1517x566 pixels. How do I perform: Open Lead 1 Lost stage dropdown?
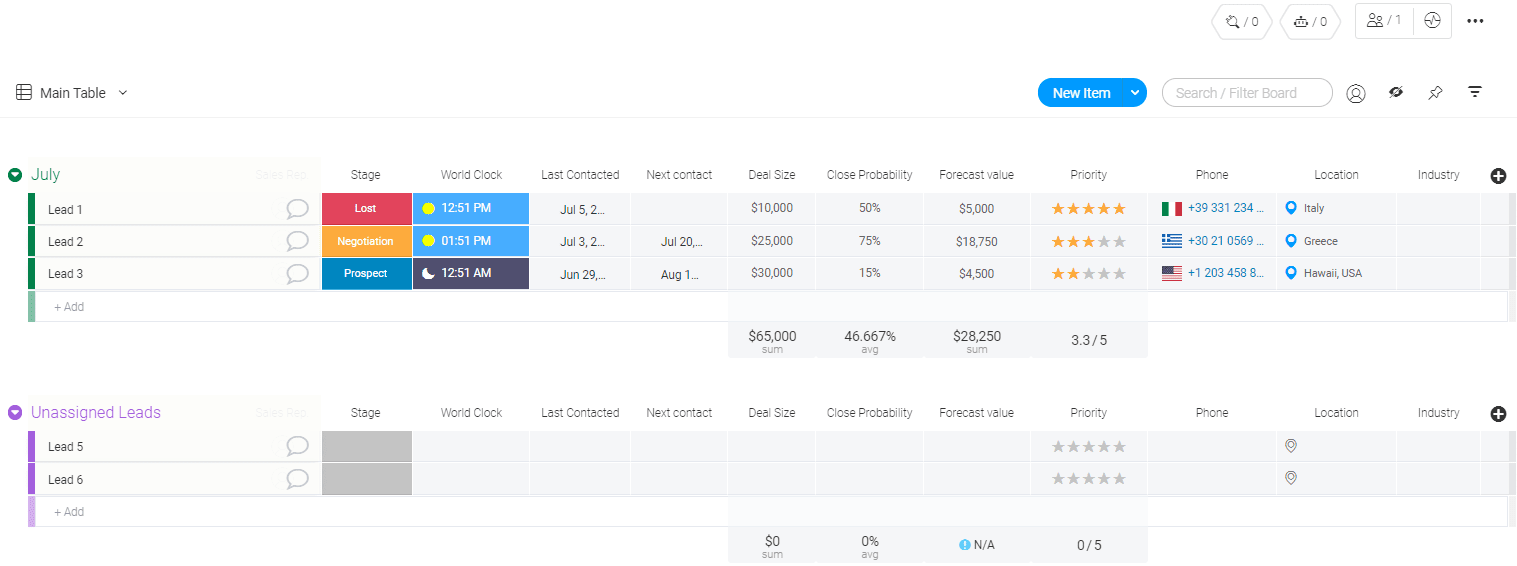[x=366, y=208]
